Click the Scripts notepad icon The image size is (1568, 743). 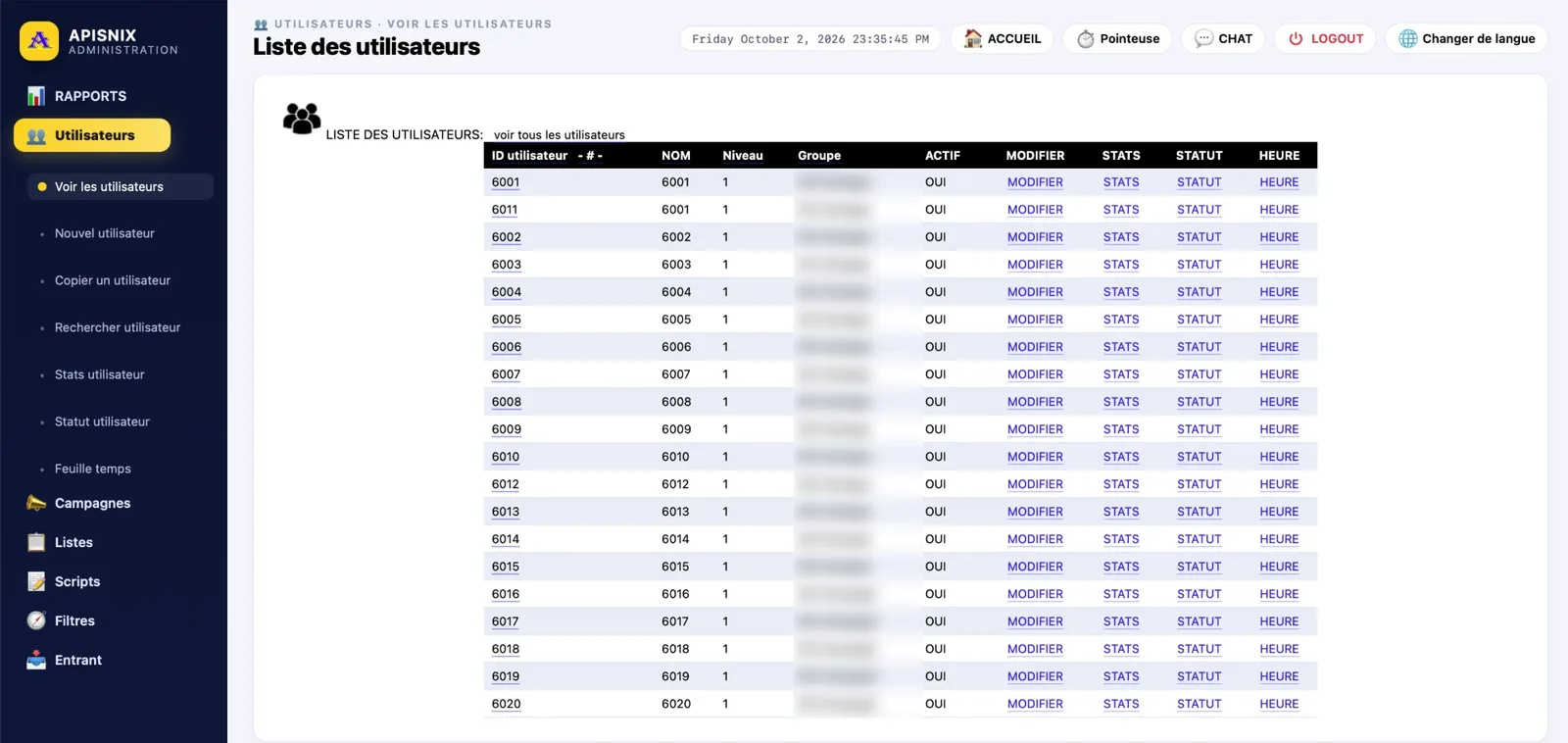[36, 581]
